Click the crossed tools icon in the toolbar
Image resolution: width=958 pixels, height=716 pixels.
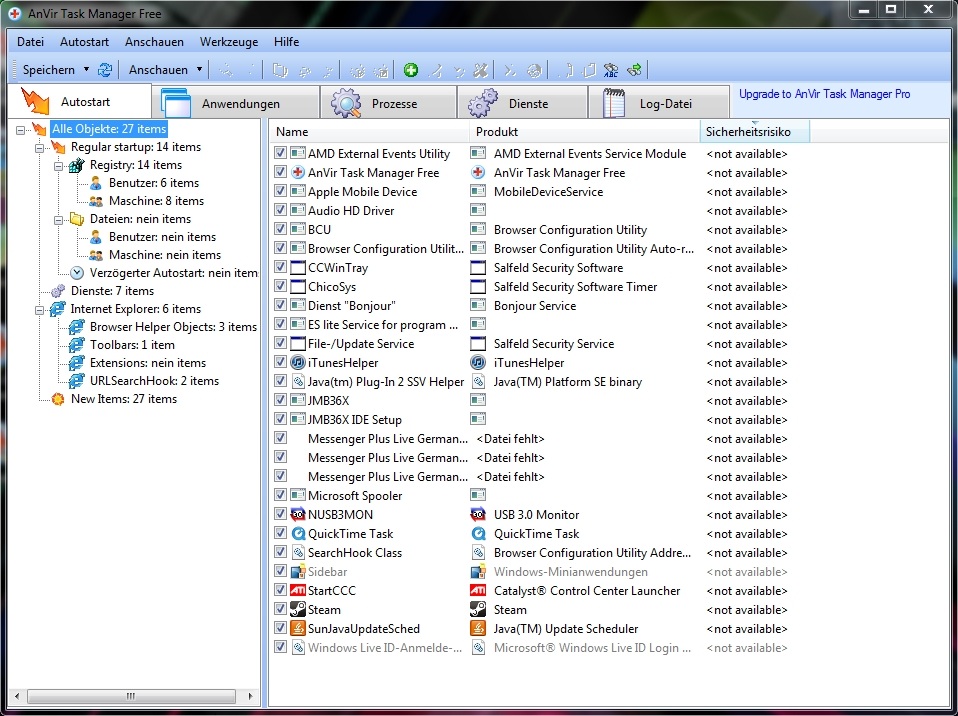[x=481, y=70]
